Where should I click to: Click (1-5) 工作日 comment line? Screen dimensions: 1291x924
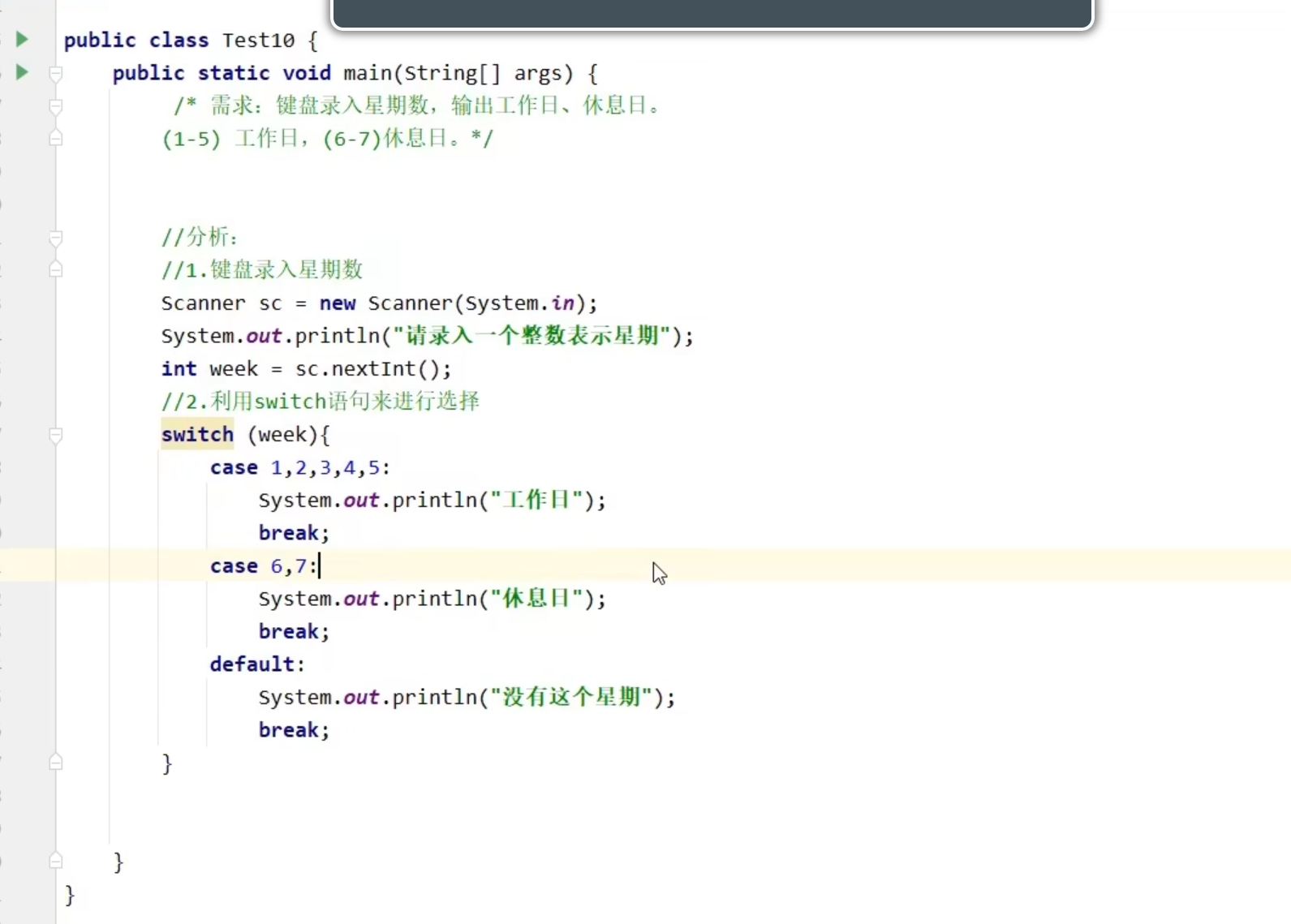tap(327, 139)
